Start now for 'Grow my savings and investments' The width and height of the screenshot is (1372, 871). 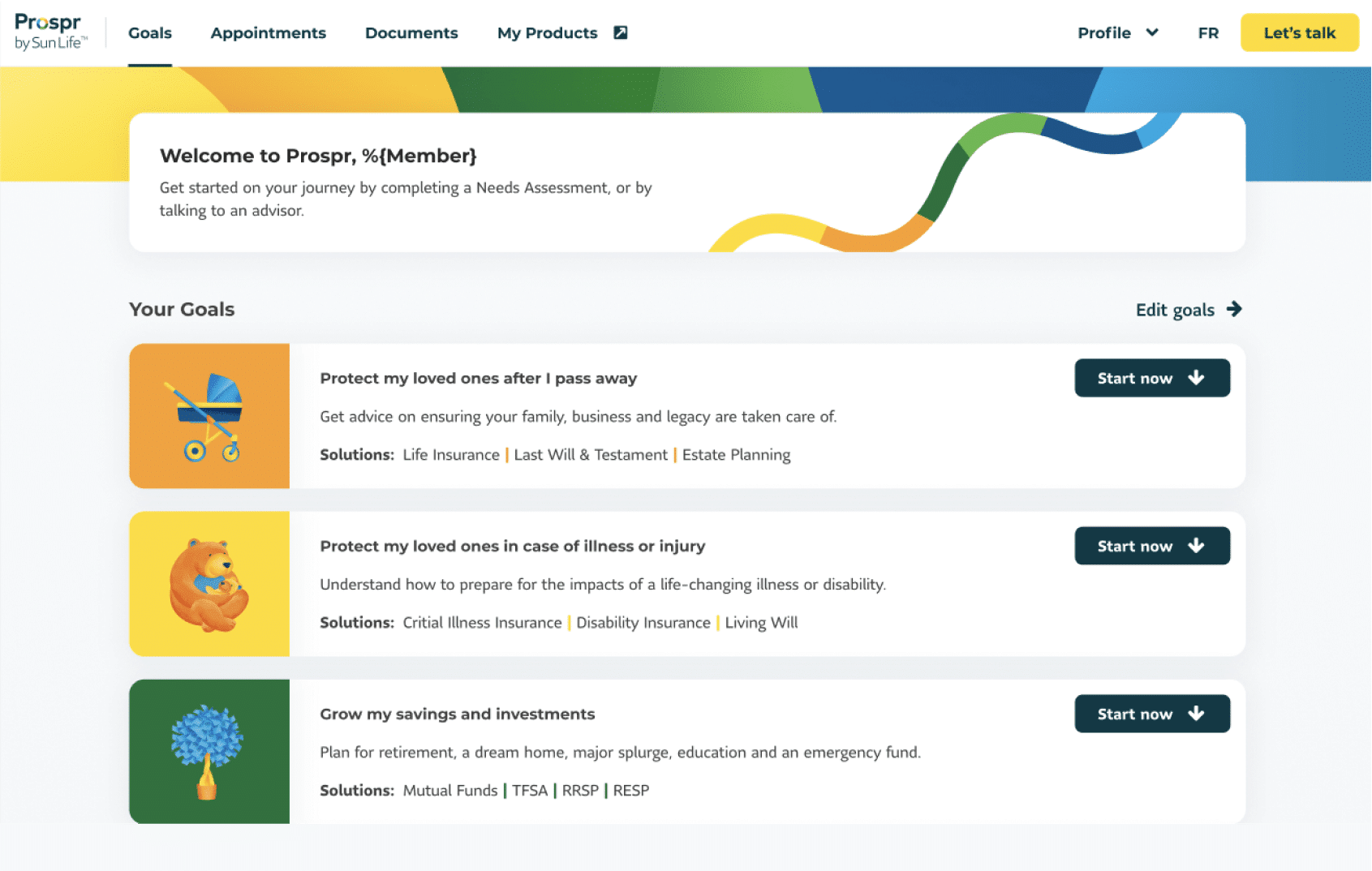point(1152,714)
